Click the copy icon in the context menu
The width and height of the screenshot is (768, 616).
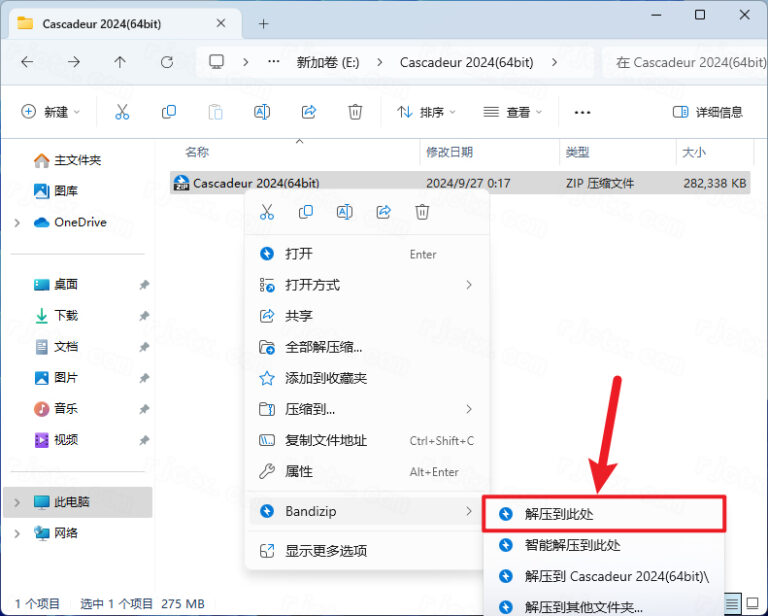[305, 212]
